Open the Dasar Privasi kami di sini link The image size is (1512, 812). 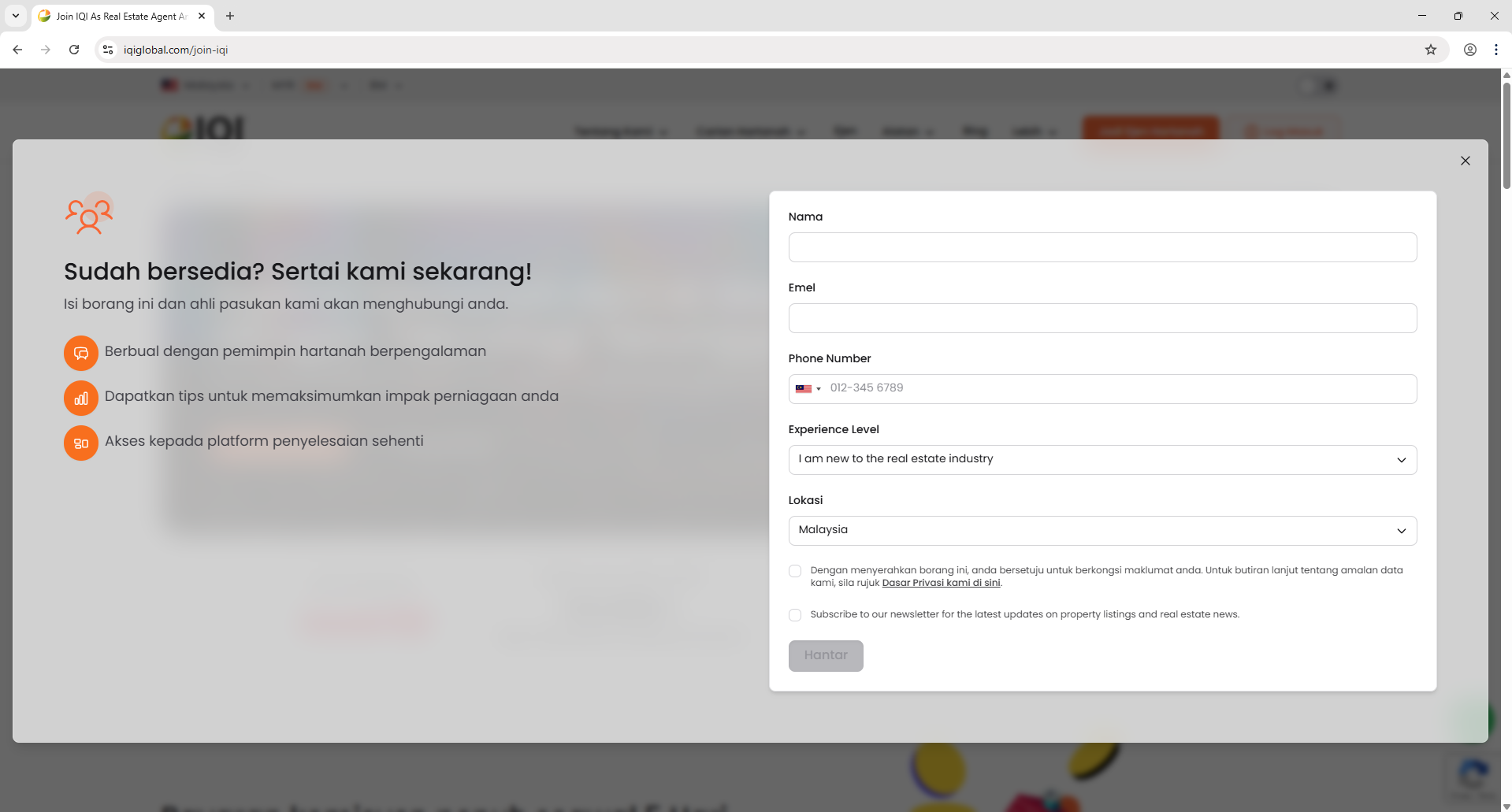click(941, 583)
